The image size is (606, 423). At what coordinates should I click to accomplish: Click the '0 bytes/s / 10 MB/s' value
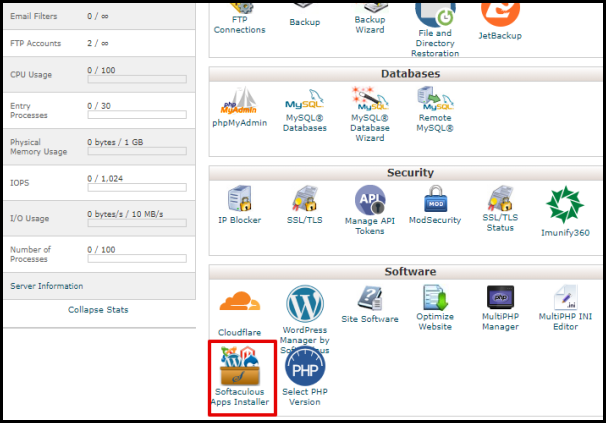coord(125,214)
